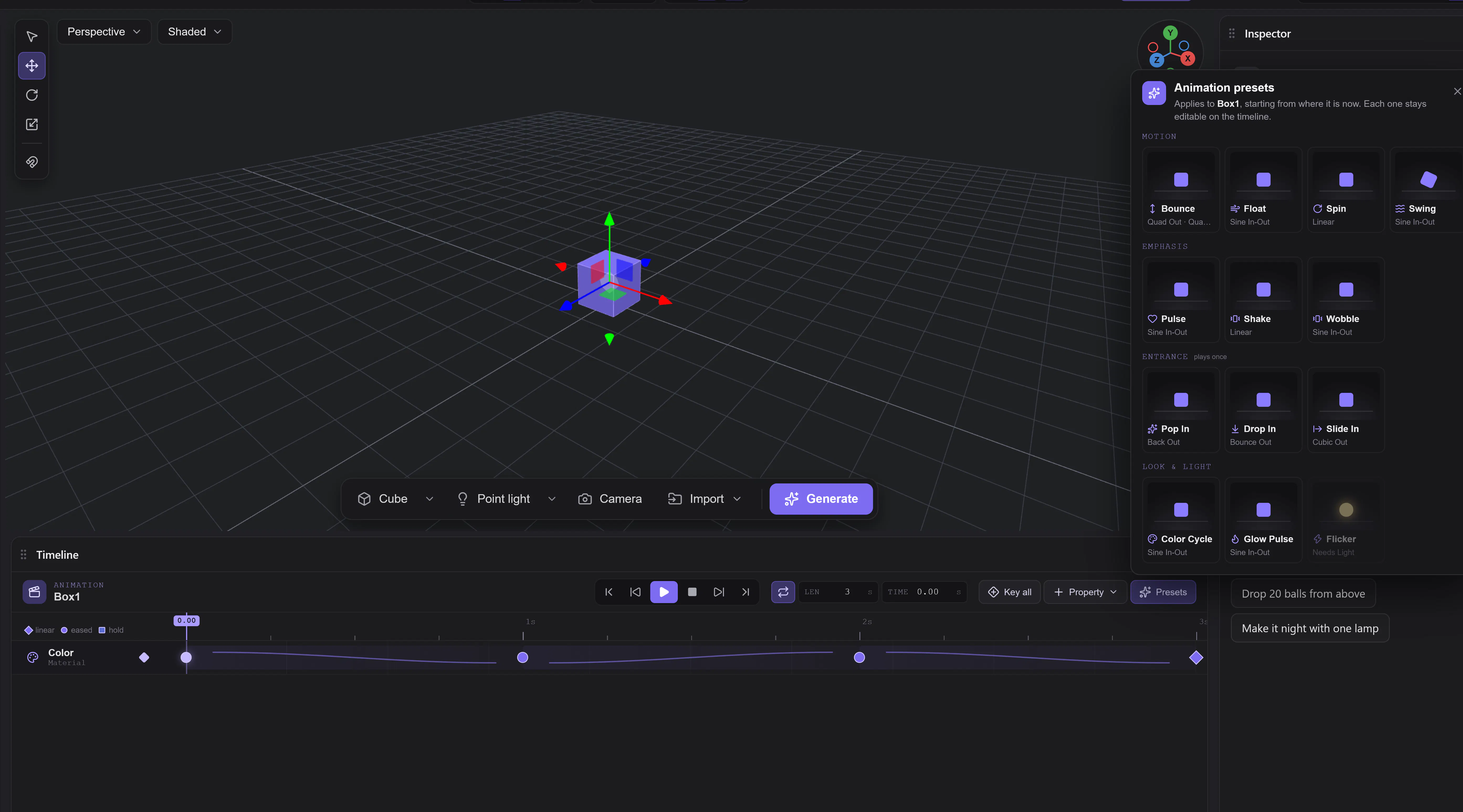Select the rotate tool

coord(32,95)
